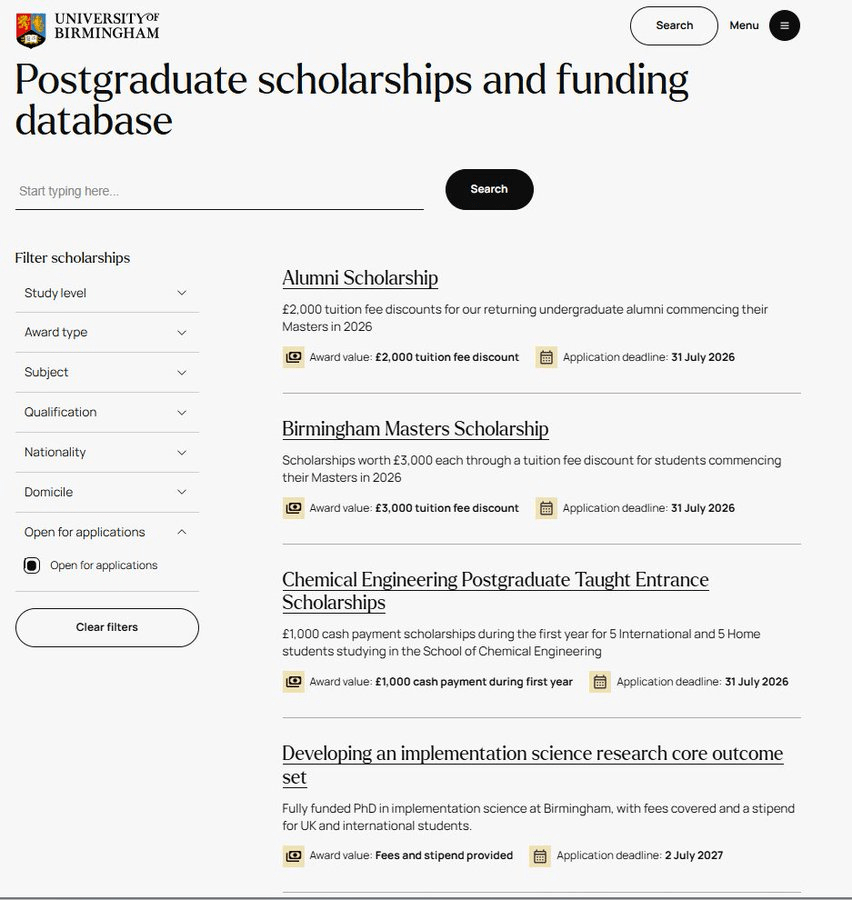This screenshot has width=852, height=900.
Task: Uncheck the Open for applications checkbox
Action: tap(32, 565)
